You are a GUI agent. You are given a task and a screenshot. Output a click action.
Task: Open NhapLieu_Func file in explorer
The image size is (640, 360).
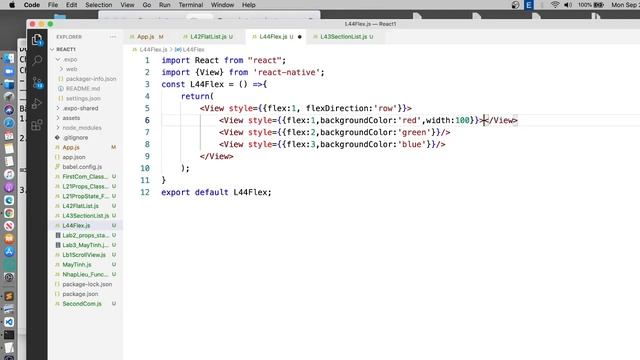point(85,275)
